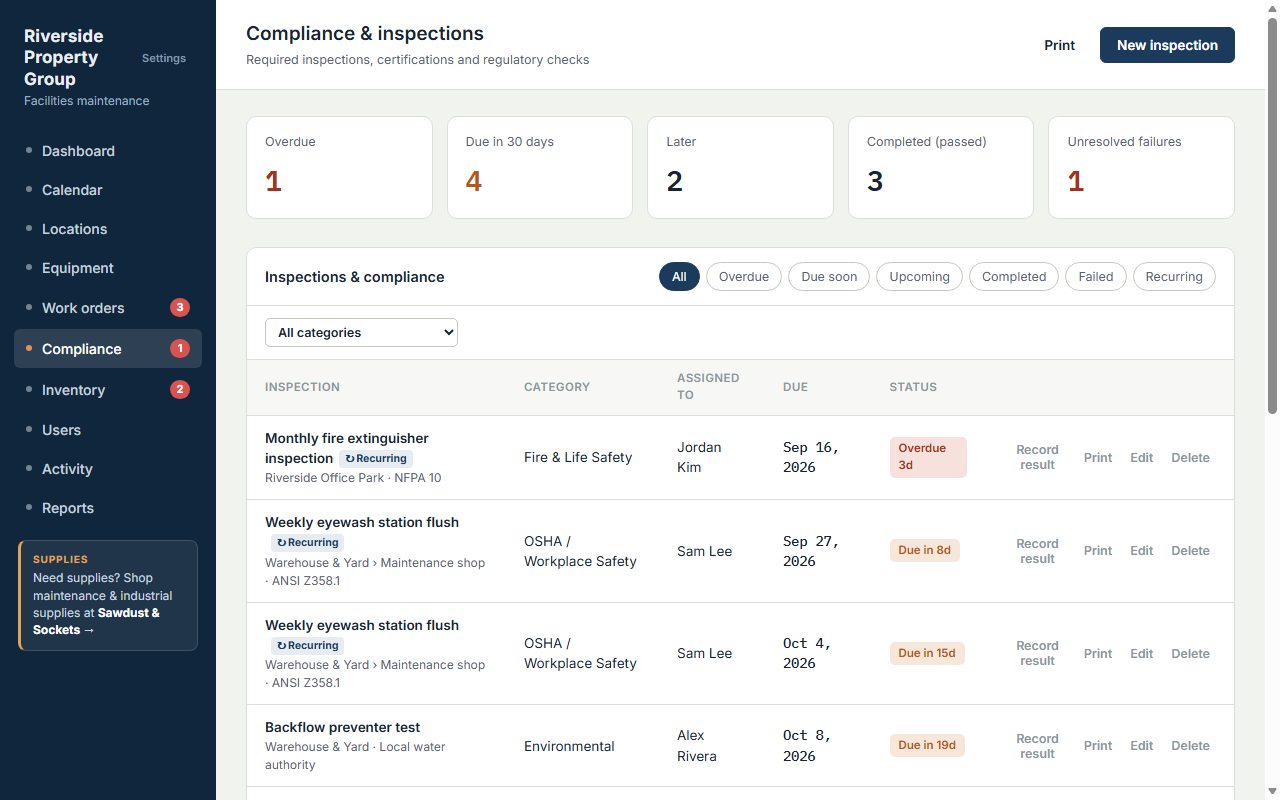Delete the Monthly fire extinguisher inspection
Viewport: 1280px width, 800px height.
click(1190, 458)
